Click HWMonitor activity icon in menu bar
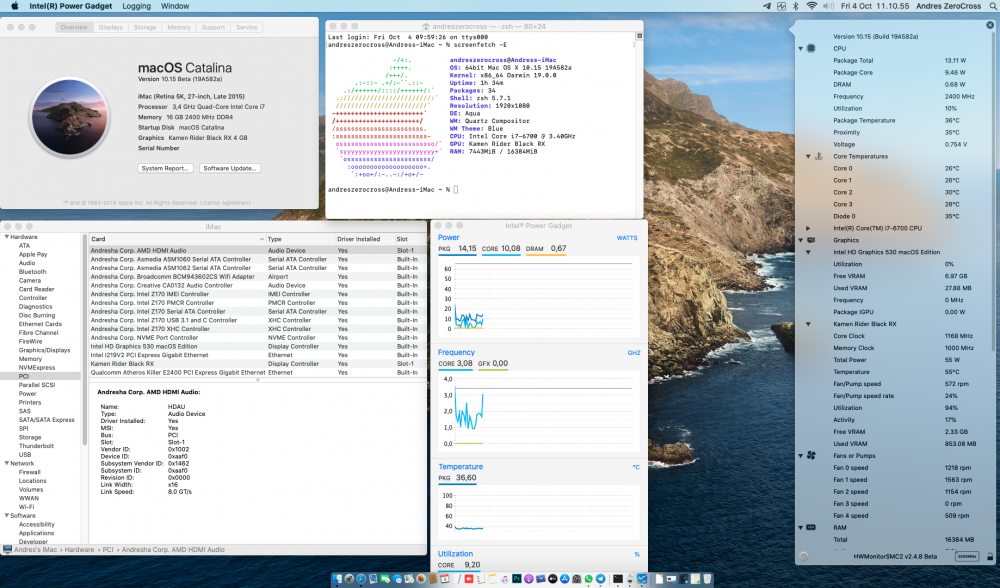The width and height of the screenshot is (1000, 588). pos(781,6)
